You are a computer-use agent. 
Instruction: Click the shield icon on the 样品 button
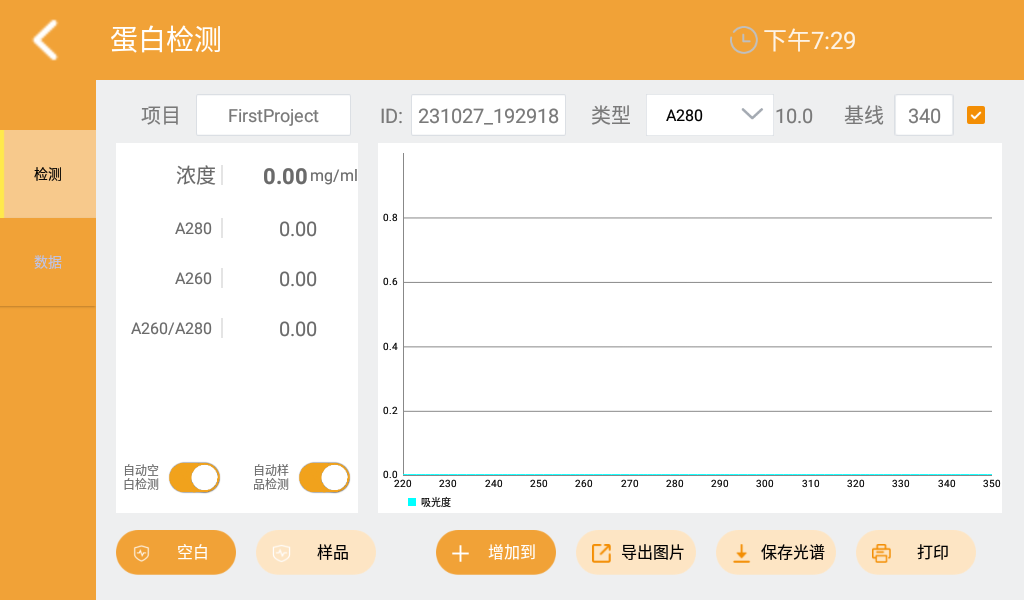(x=281, y=552)
